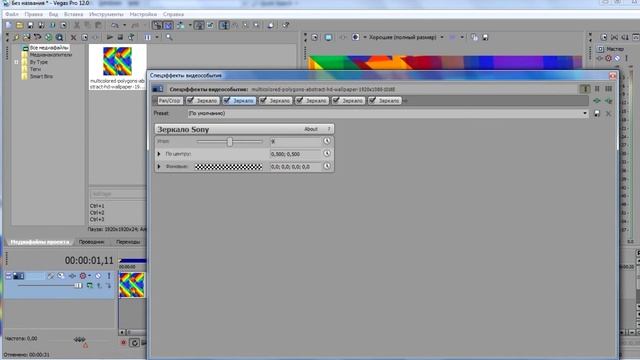Toggle the third Зеркало effect checkbox
The image size is (640, 360).
tap(263, 100)
